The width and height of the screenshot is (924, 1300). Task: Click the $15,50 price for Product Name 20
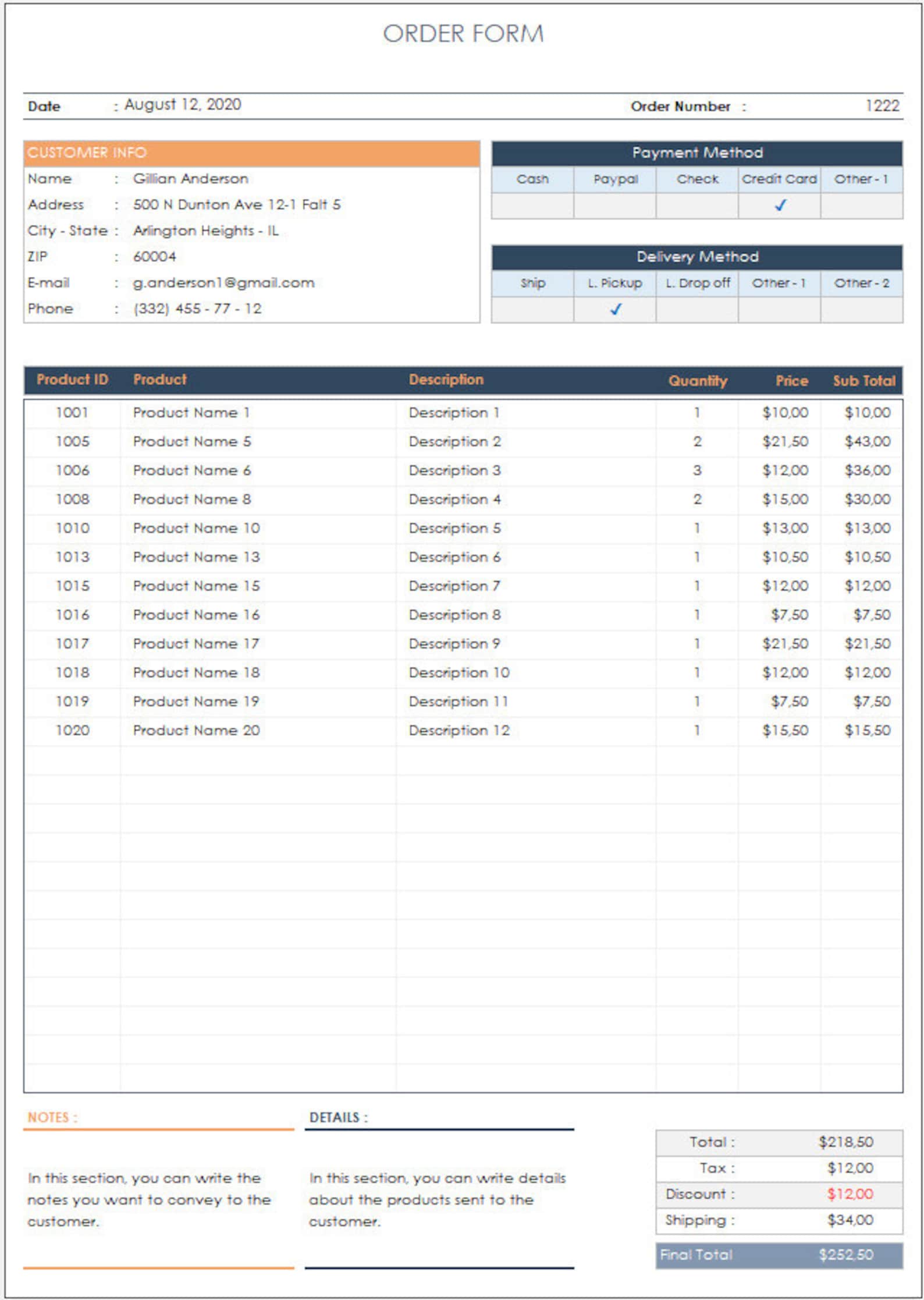coord(779,731)
